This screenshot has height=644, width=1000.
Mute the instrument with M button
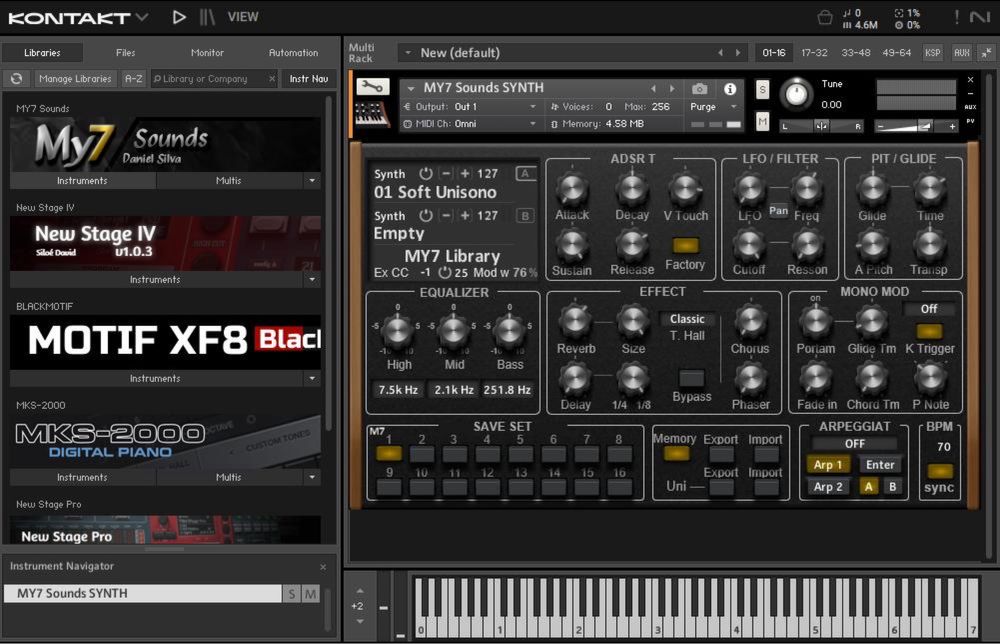(762, 121)
